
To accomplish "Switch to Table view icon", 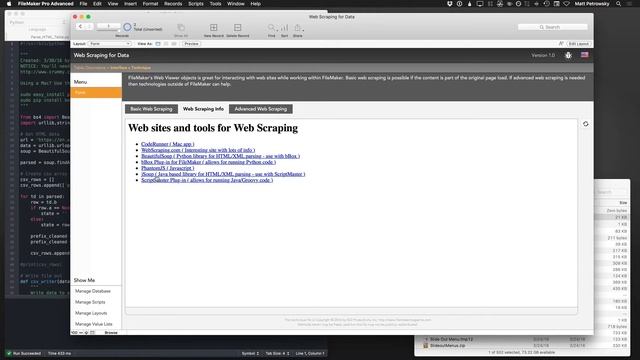I will click(174, 44).
